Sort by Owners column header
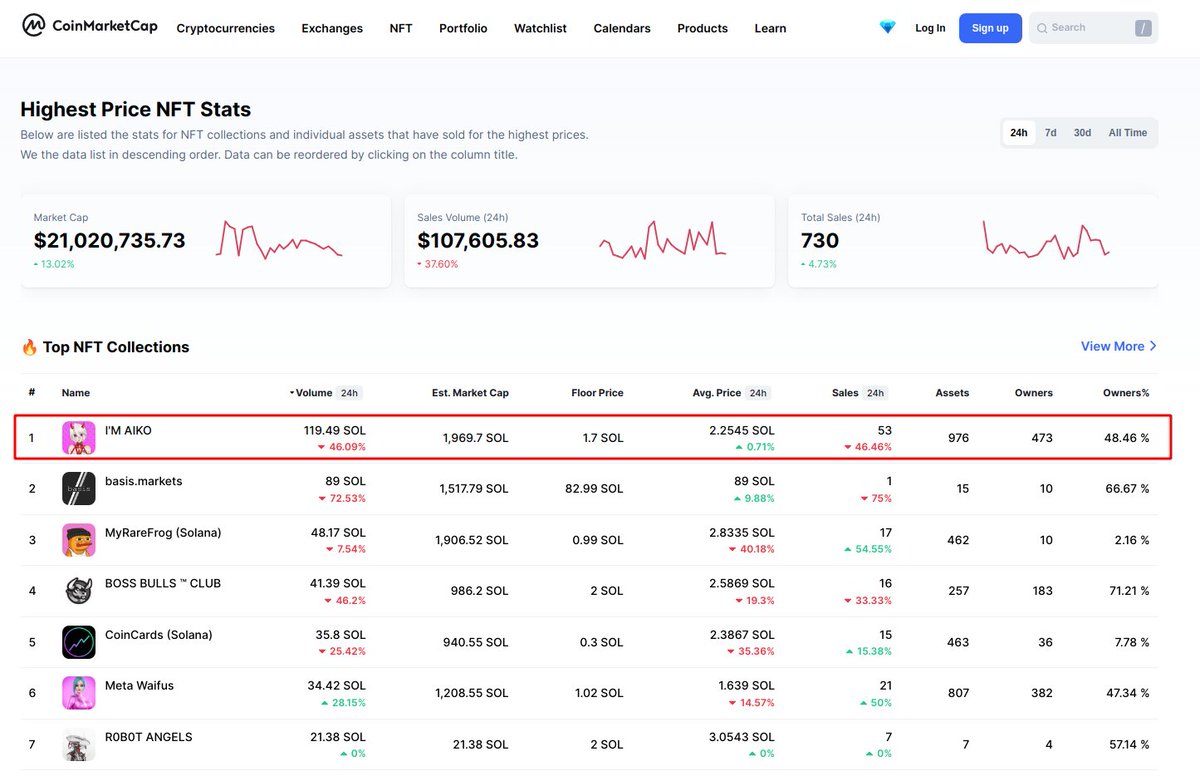The image size is (1200, 776). click(1033, 393)
